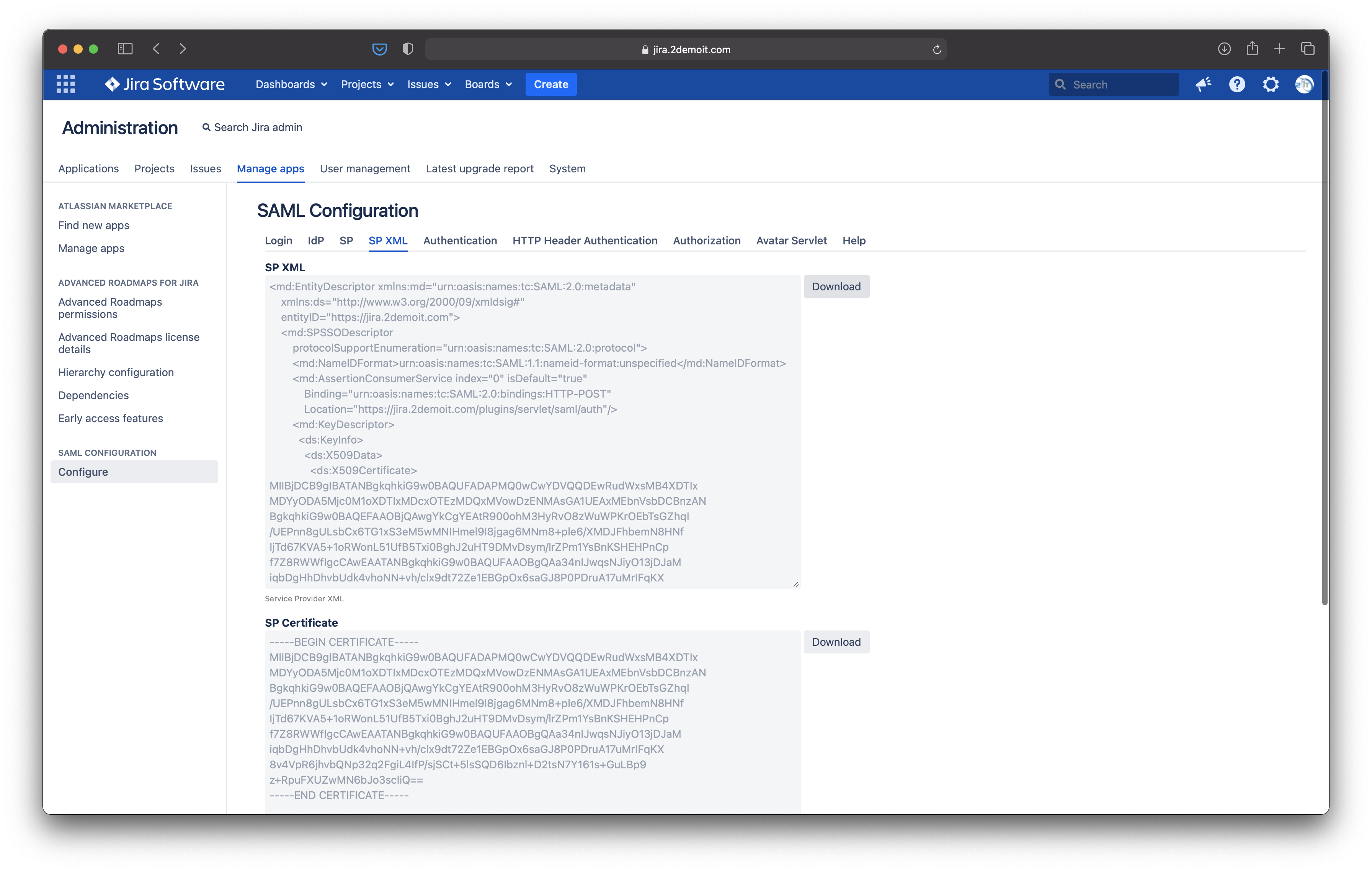This screenshot has width=1372, height=871.
Task: Open Advanced Roadmaps permissions
Action: [110, 308]
